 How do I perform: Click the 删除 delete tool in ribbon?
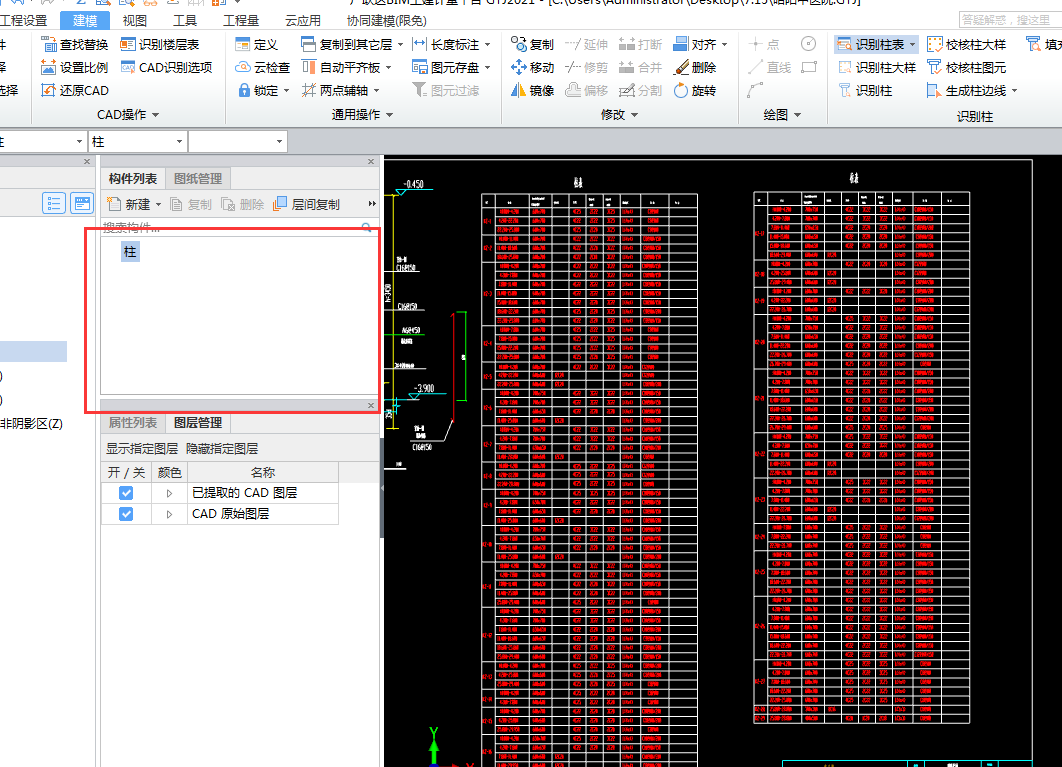pyautogui.click(x=695, y=68)
